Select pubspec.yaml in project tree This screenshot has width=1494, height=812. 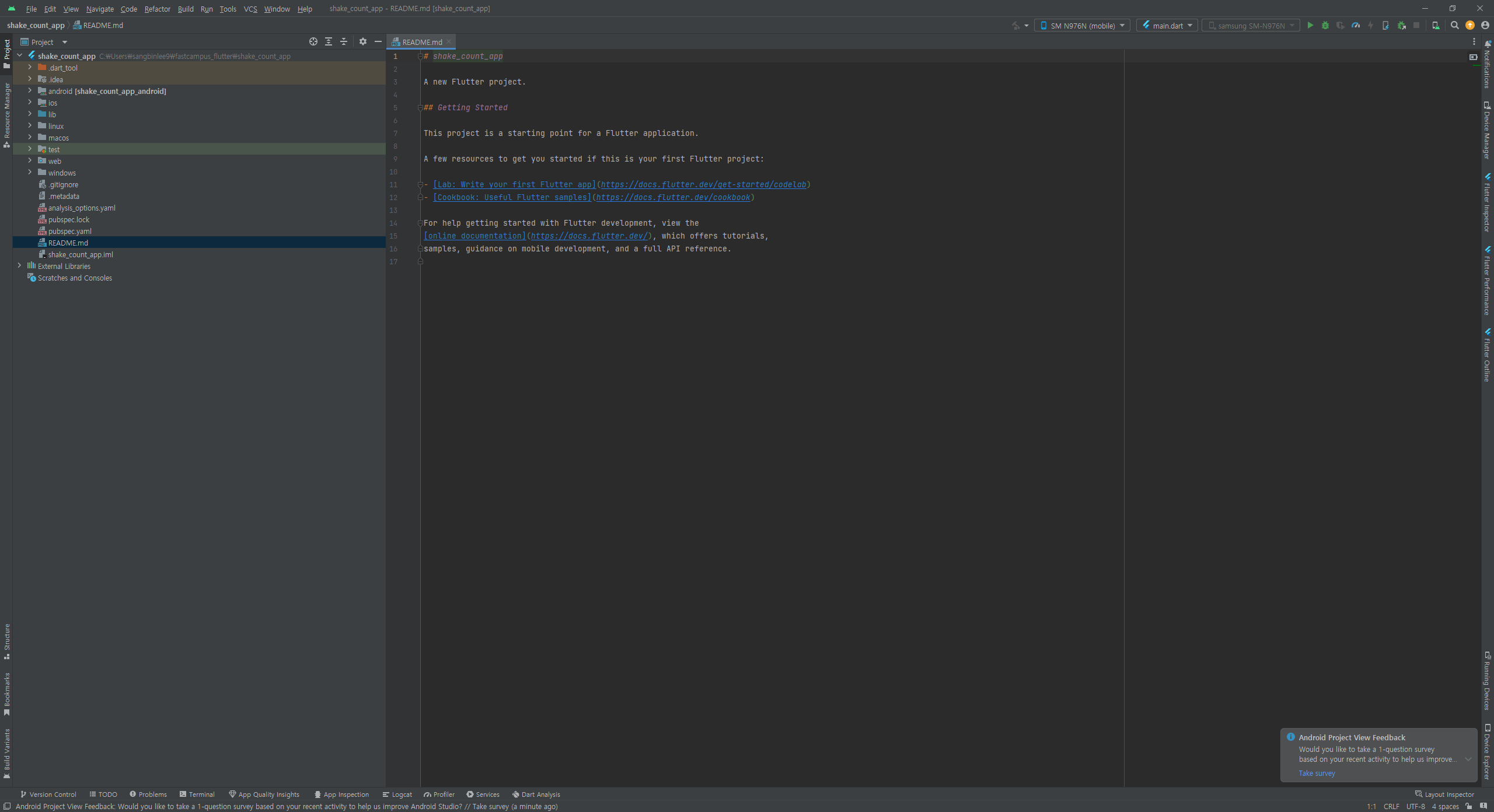(69, 231)
